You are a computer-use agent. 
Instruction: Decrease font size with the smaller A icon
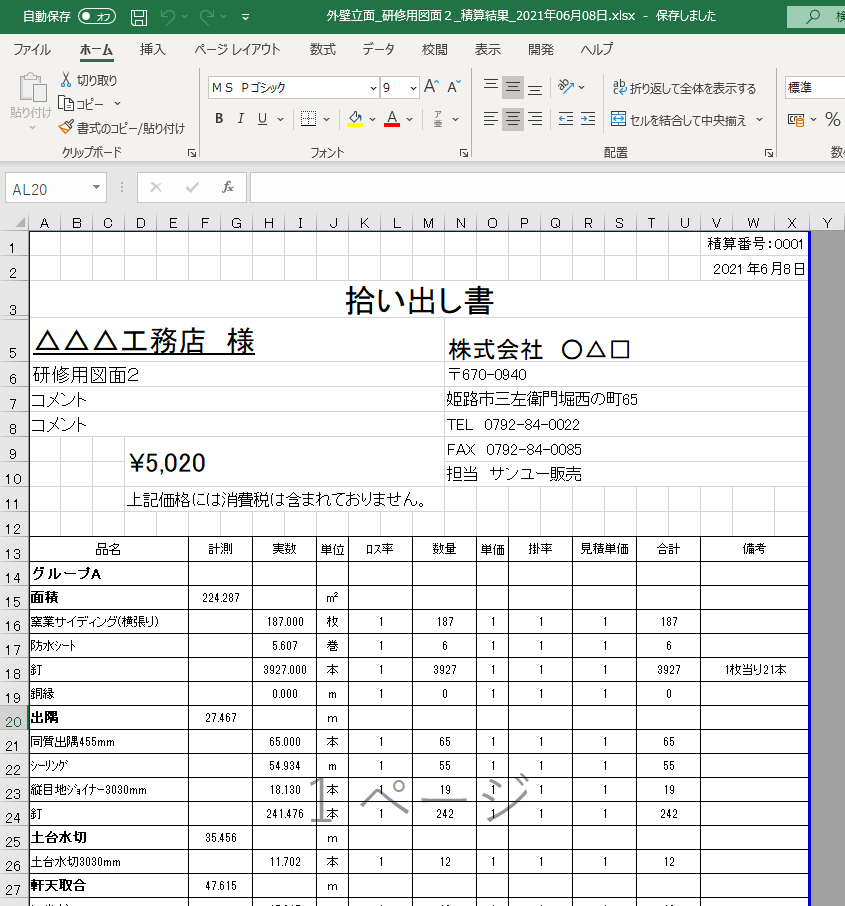454,87
